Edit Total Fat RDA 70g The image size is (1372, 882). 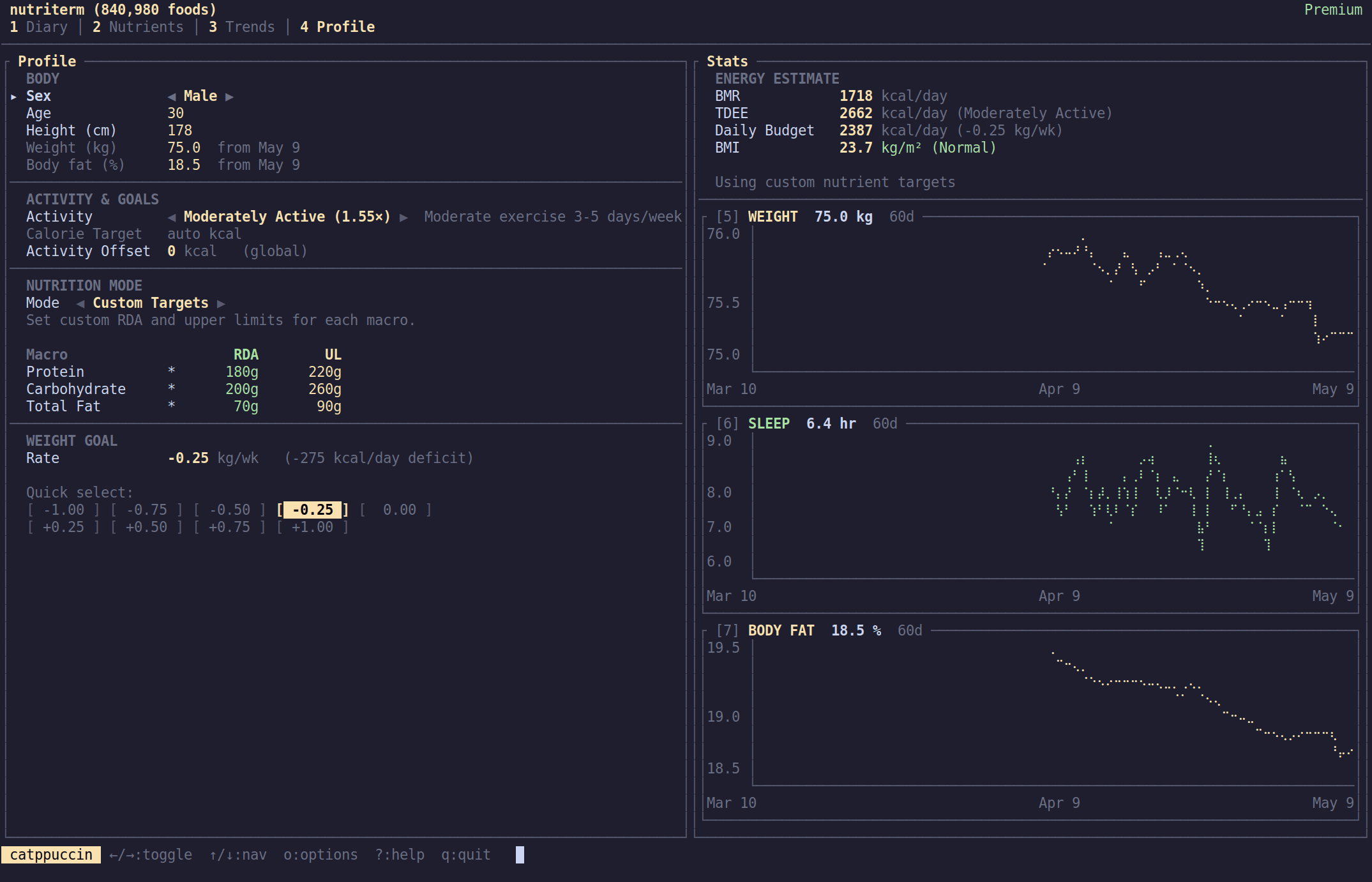point(246,406)
